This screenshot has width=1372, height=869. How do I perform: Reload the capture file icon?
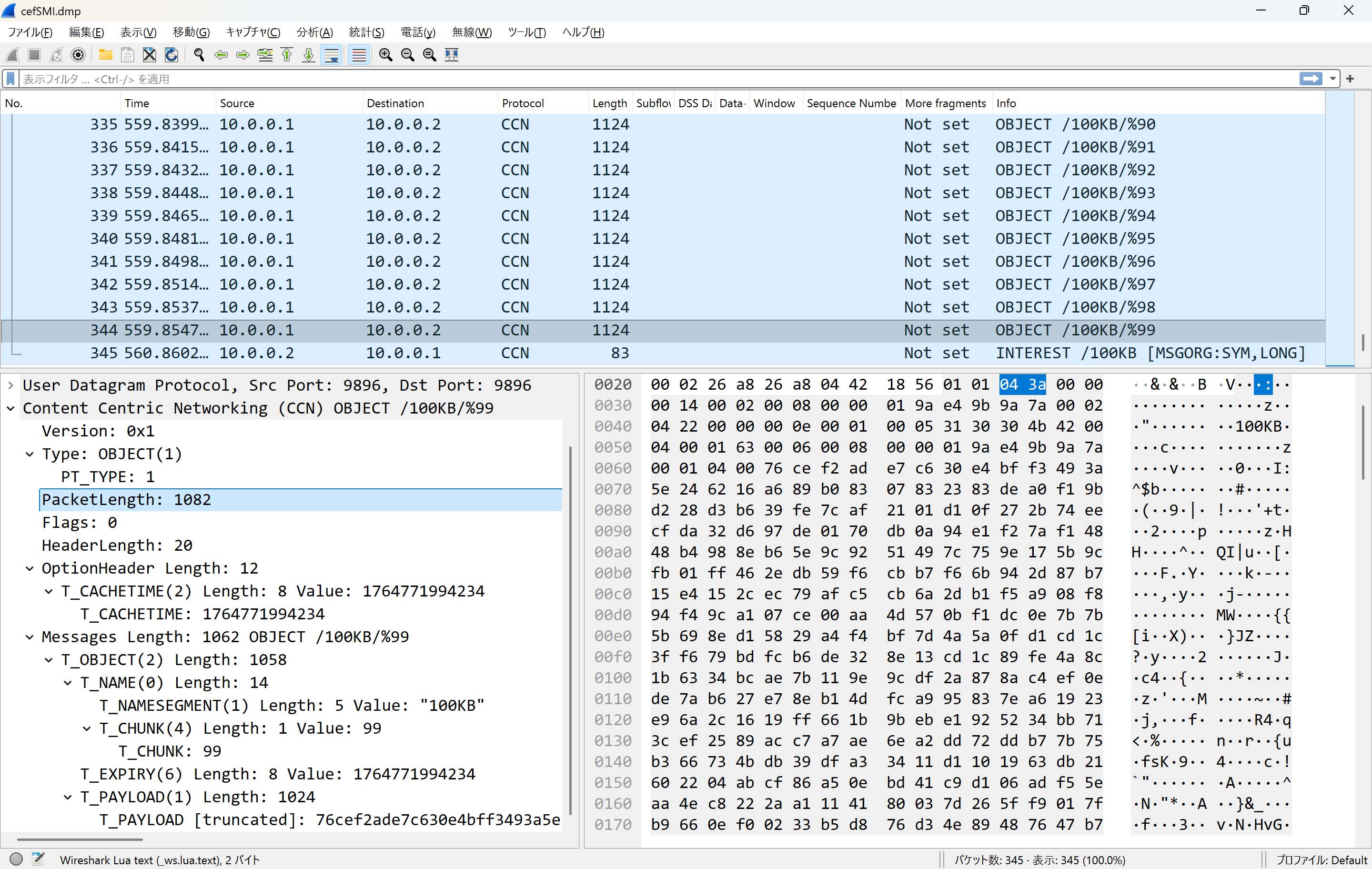pyautogui.click(x=171, y=55)
